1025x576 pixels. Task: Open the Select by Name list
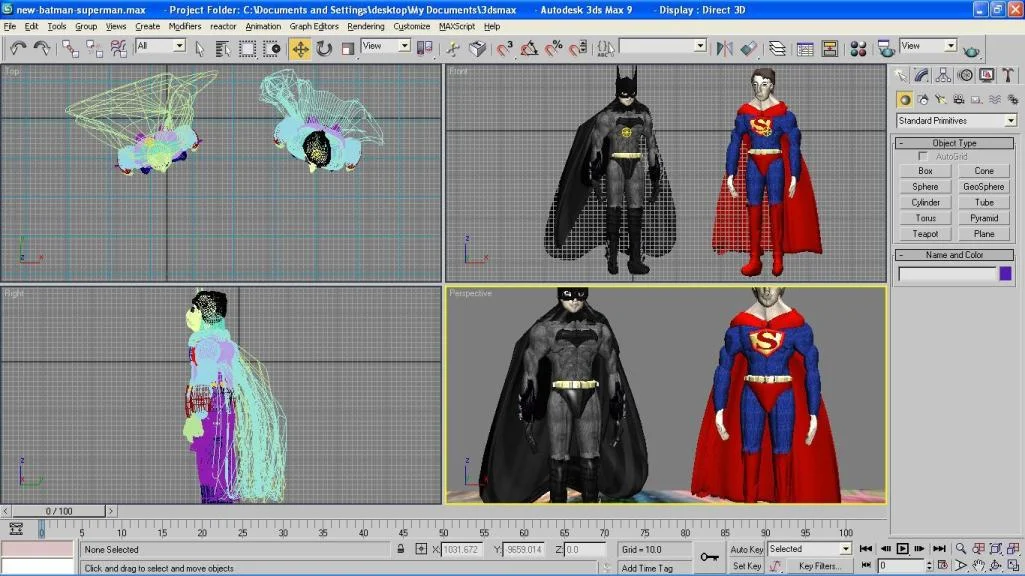[x=222, y=48]
